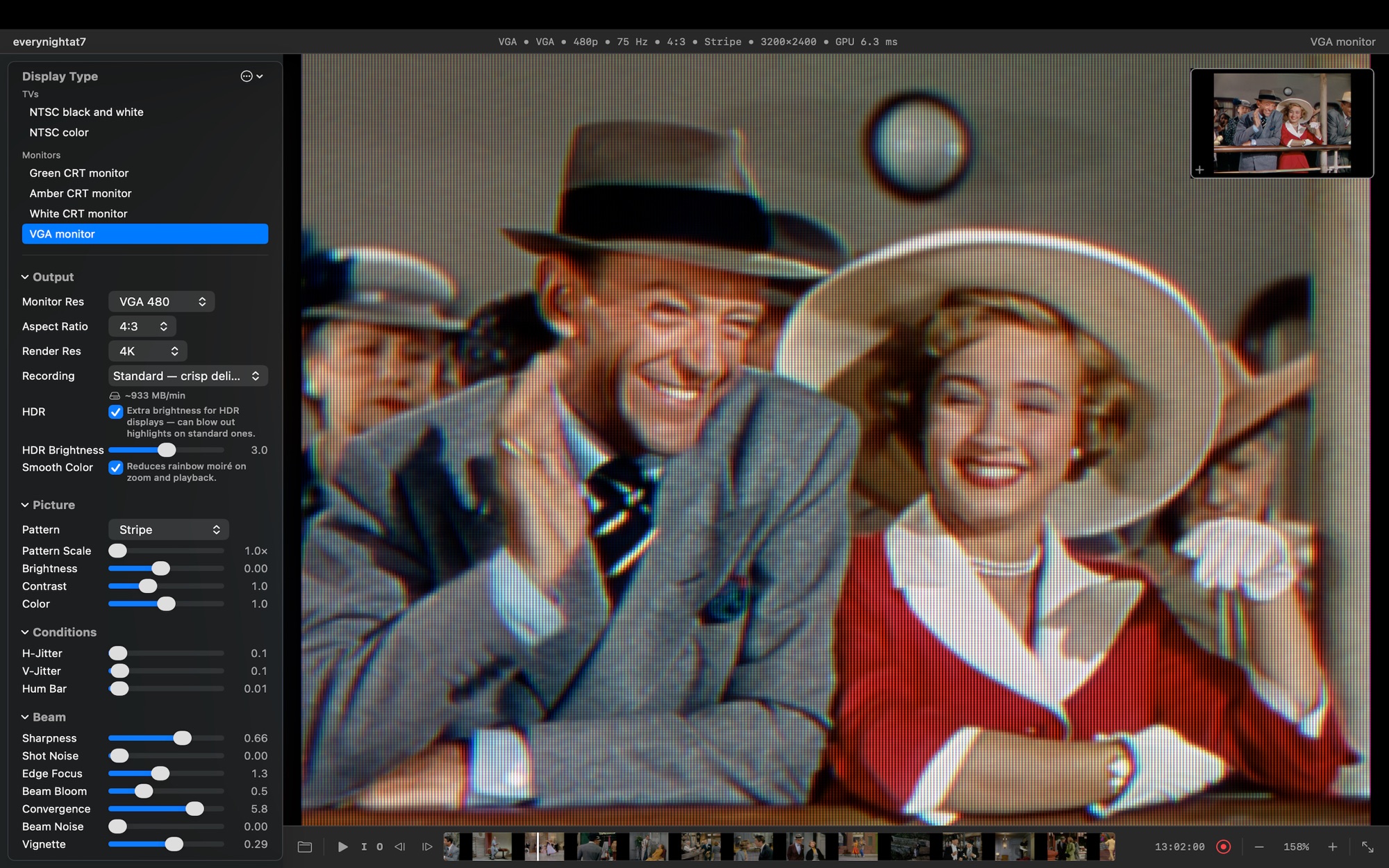Click the source preview thumbnail
This screenshot has width=1389, height=868.
[1282, 124]
